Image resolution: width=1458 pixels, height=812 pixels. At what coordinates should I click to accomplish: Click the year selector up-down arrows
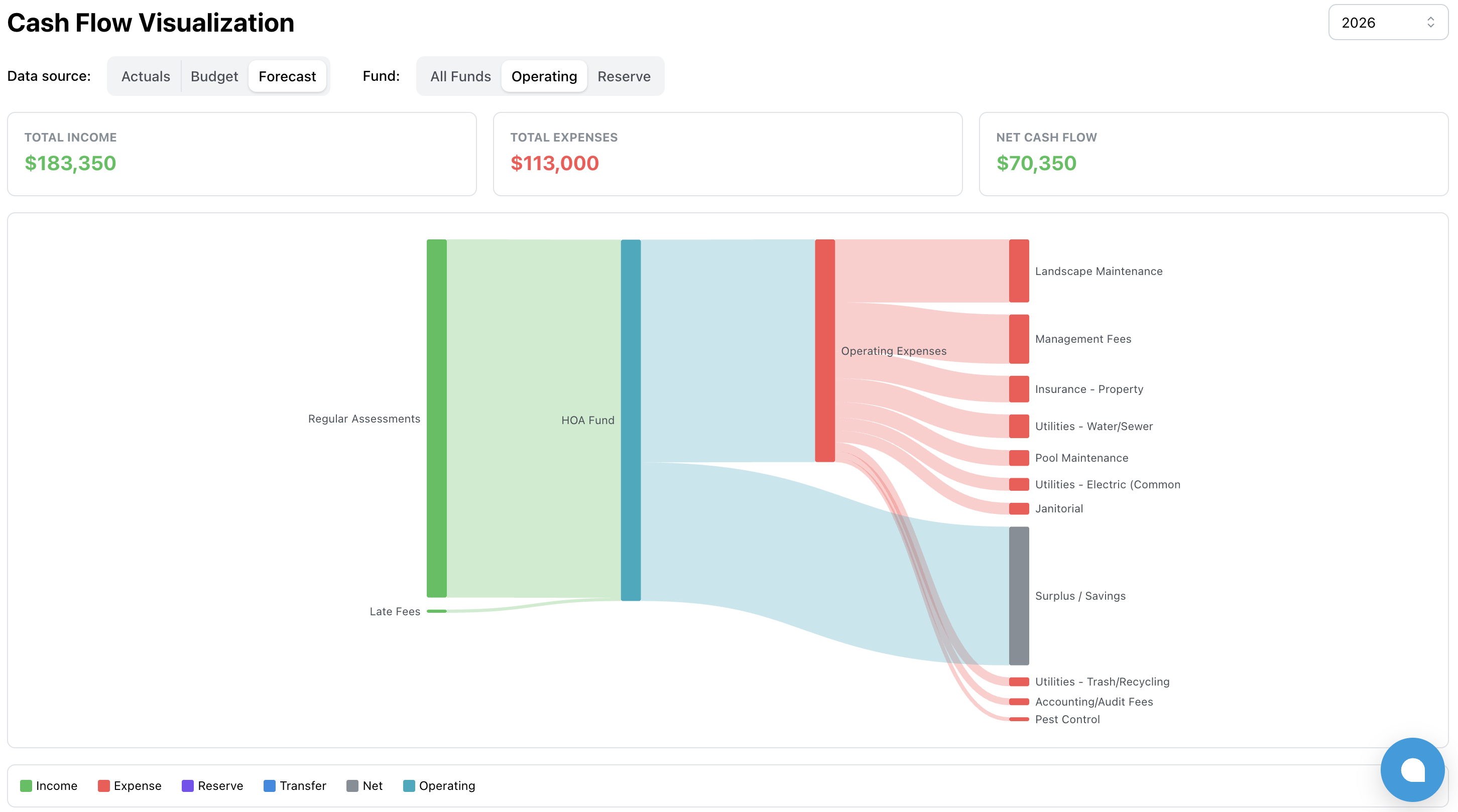(1430, 23)
